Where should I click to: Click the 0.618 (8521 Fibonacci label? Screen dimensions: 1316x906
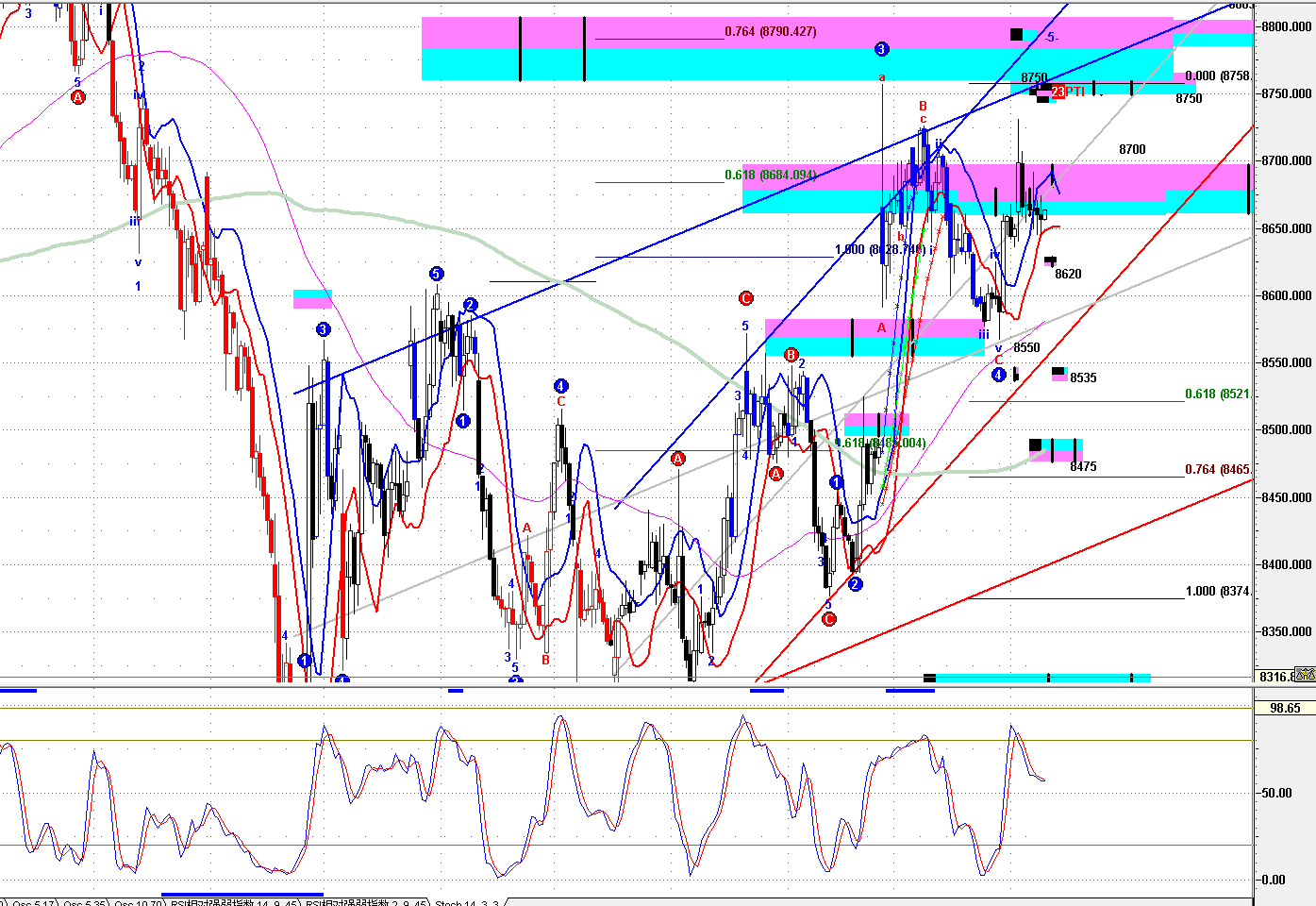tap(1218, 394)
